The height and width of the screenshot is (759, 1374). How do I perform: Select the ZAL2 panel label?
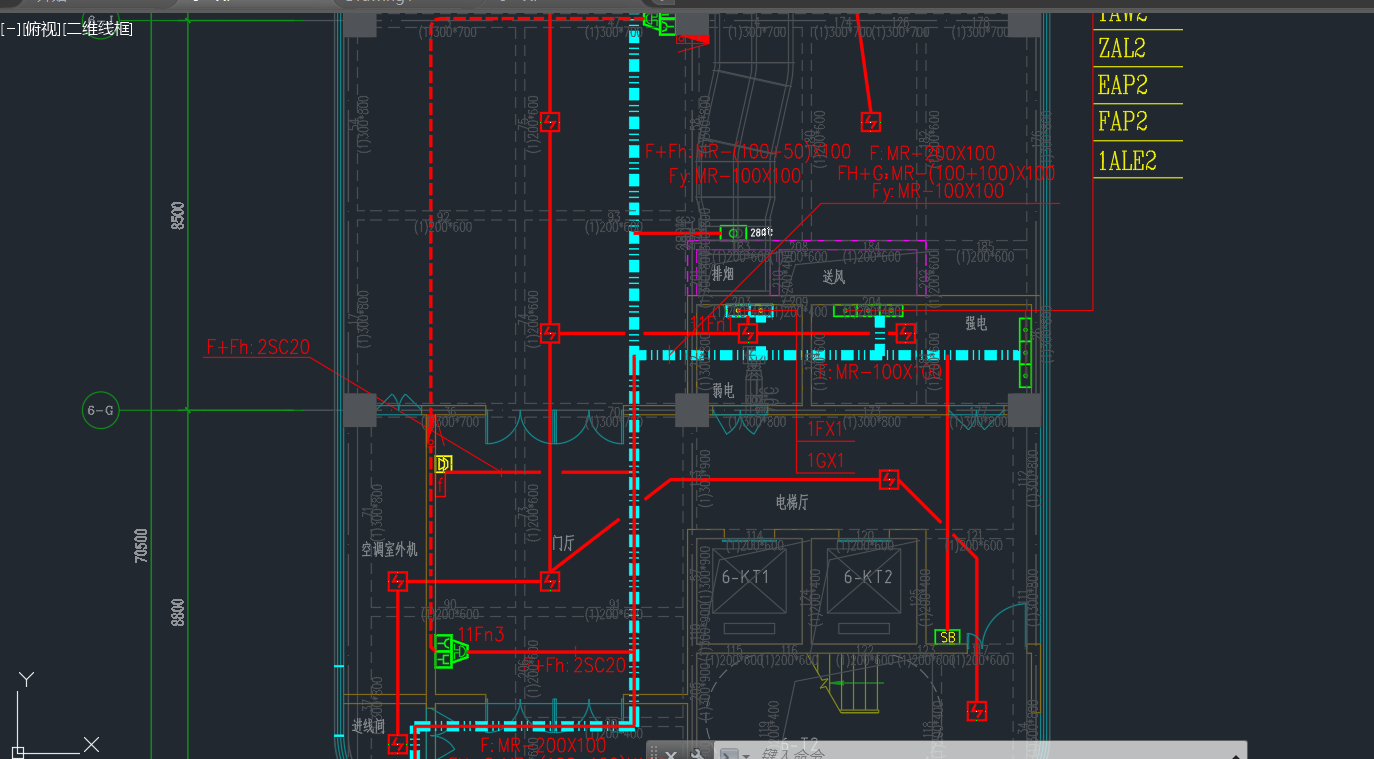tap(1122, 48)
